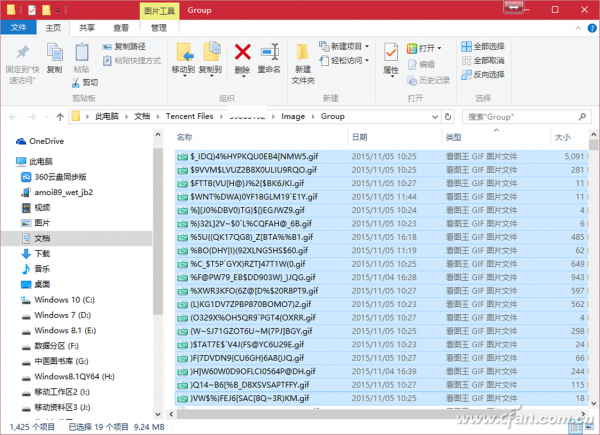Sort by the 日期 (Date) column header
The image size is (600, 435).
360,137
